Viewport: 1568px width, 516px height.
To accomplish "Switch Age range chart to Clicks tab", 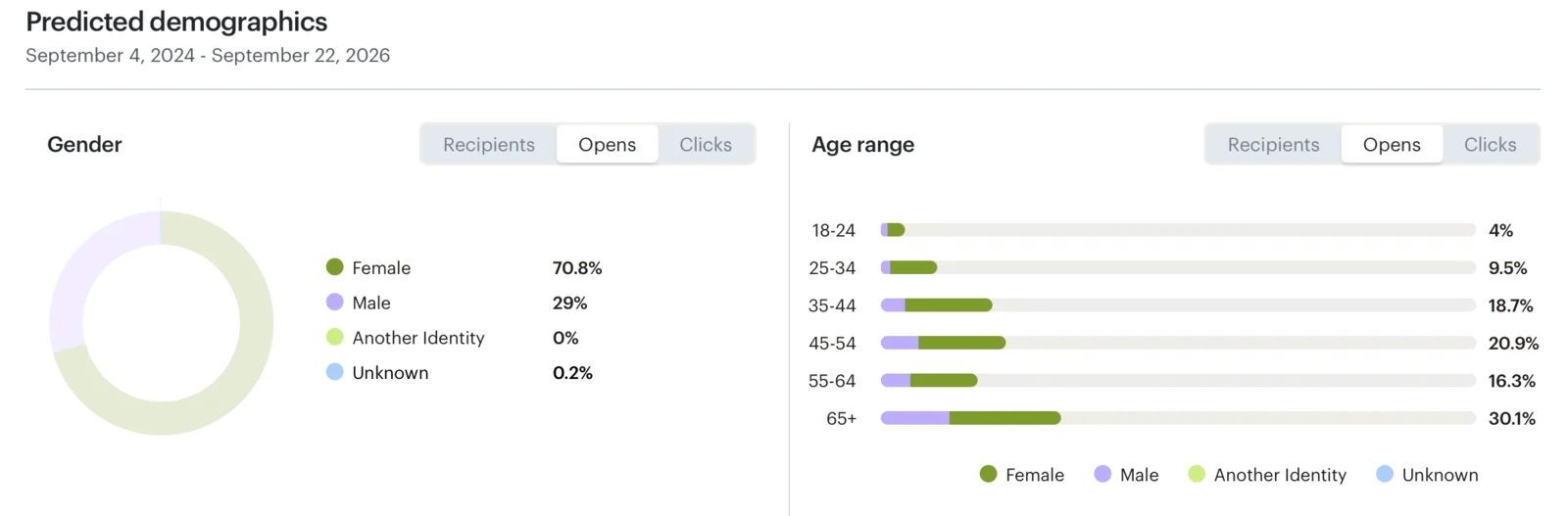I will pos(1490,144).
